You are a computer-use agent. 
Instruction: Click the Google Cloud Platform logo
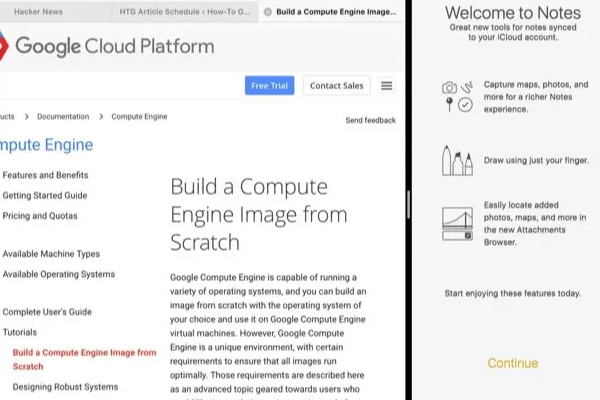click(107, 46)
